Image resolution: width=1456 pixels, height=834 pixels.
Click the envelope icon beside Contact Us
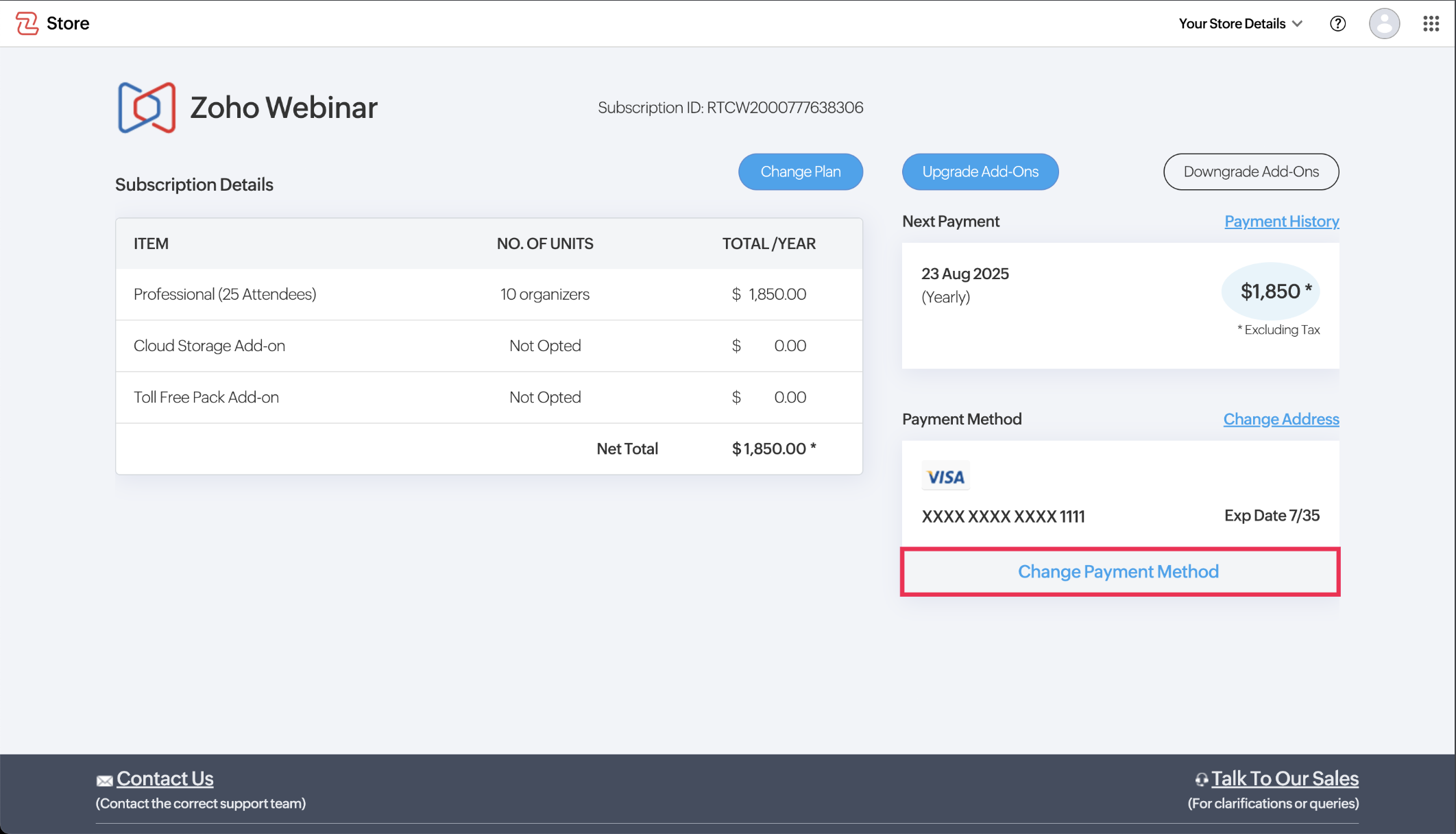104,781
